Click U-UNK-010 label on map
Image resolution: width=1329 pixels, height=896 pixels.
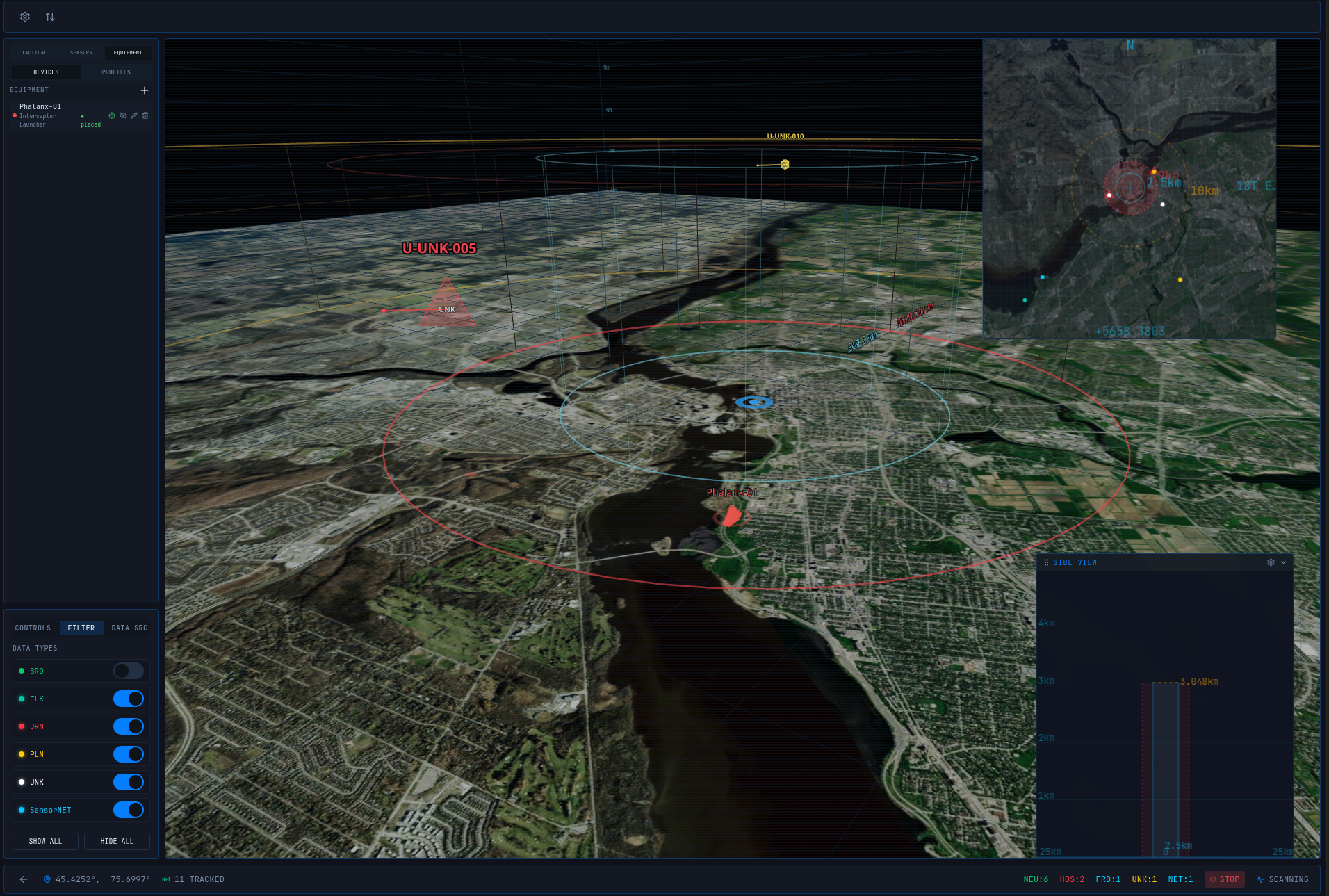click(785, 136)
